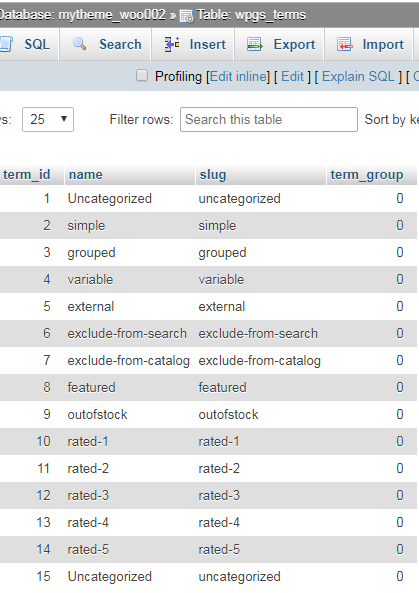Open the rows-per-page dropdown showing 25

tap(48, 120)
